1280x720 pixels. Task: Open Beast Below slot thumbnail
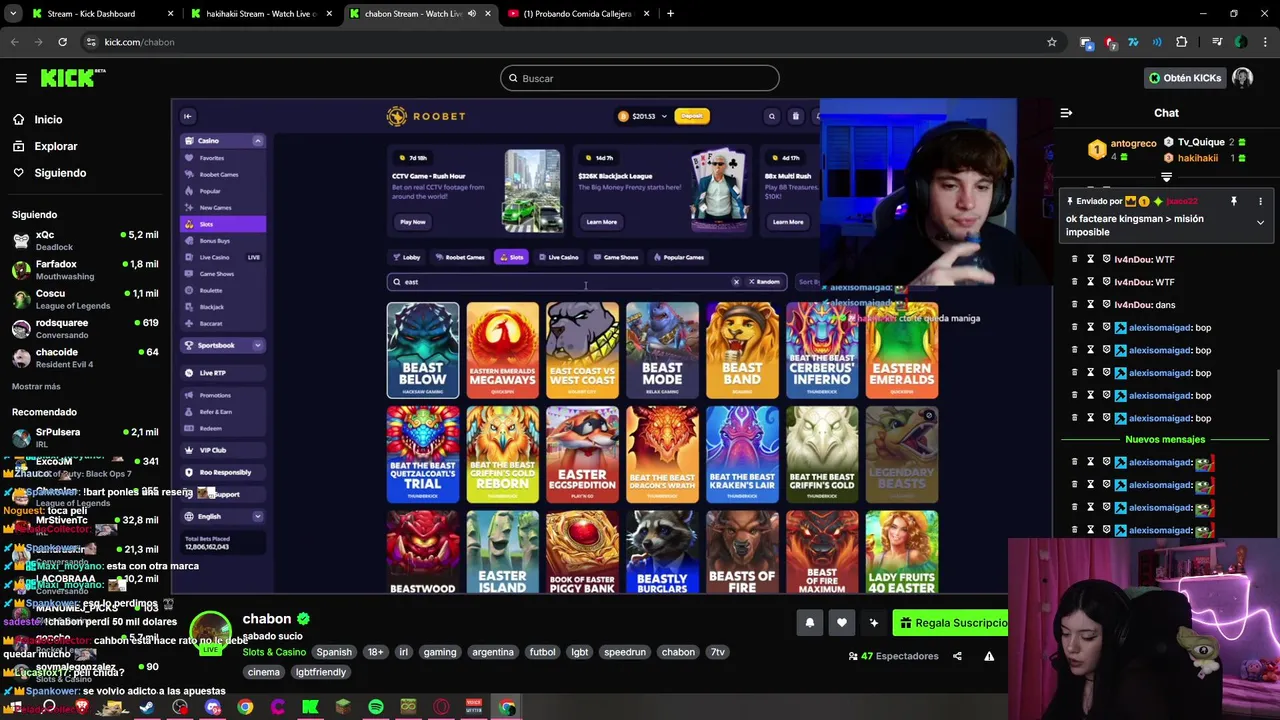(423, 350)
